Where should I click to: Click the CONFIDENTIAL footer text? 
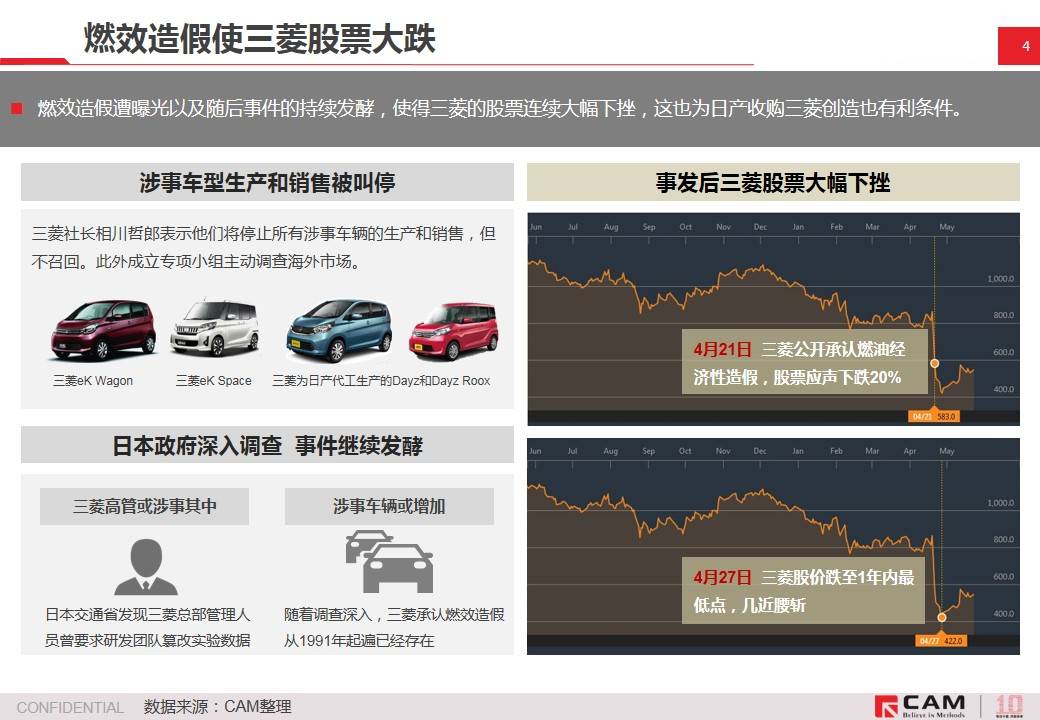click(x=70, y=707)
